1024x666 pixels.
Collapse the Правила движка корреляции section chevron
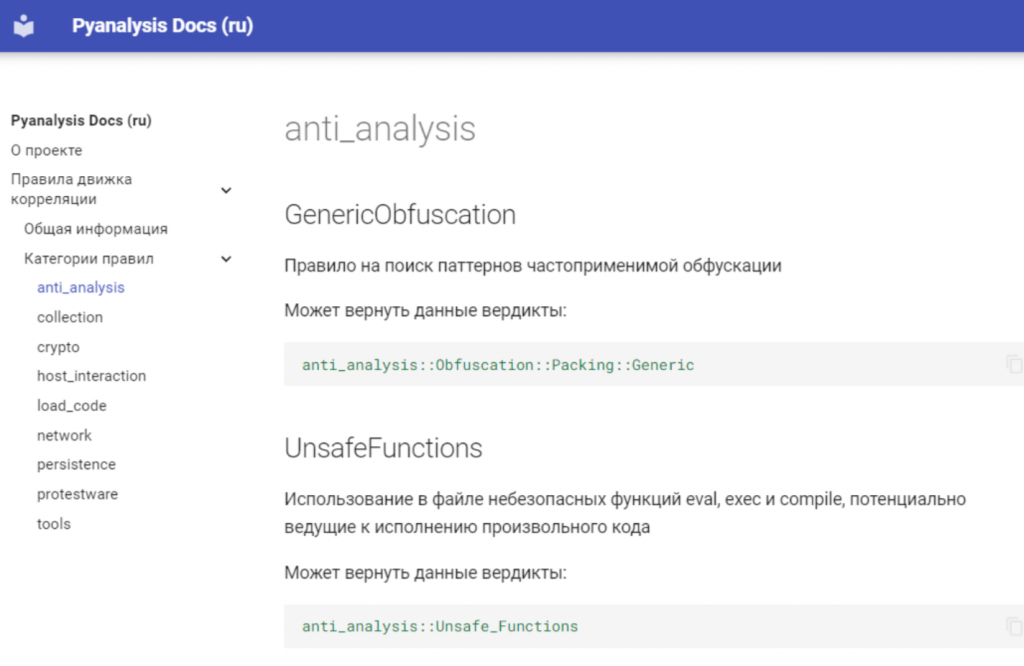click(x=226, y=190)
